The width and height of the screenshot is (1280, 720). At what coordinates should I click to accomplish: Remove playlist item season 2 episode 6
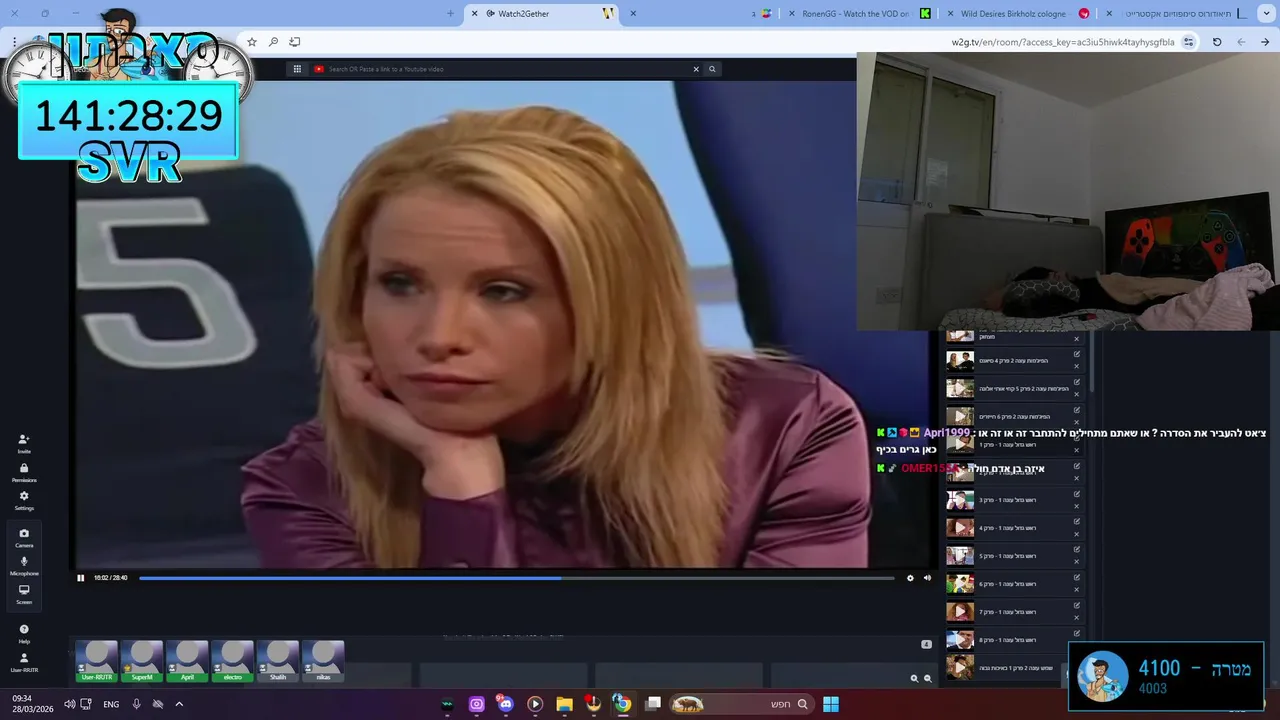1077,422
